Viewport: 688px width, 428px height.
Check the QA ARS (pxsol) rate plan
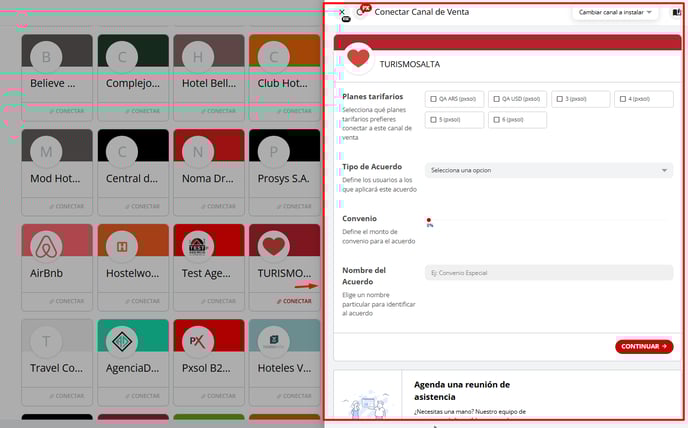coord(434,99)
